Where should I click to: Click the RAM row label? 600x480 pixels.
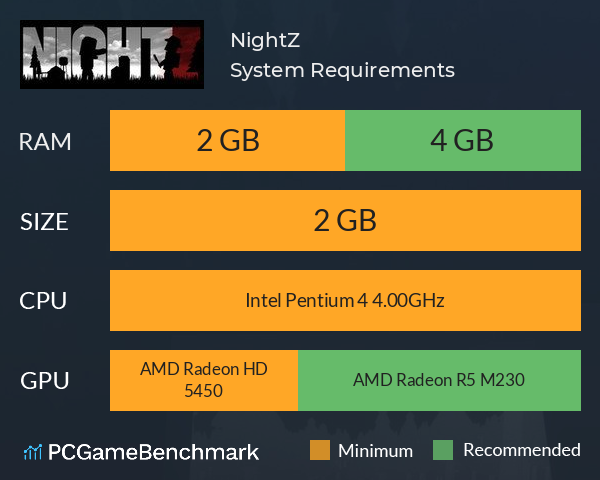pyautogui.click(x=45, y=142)
